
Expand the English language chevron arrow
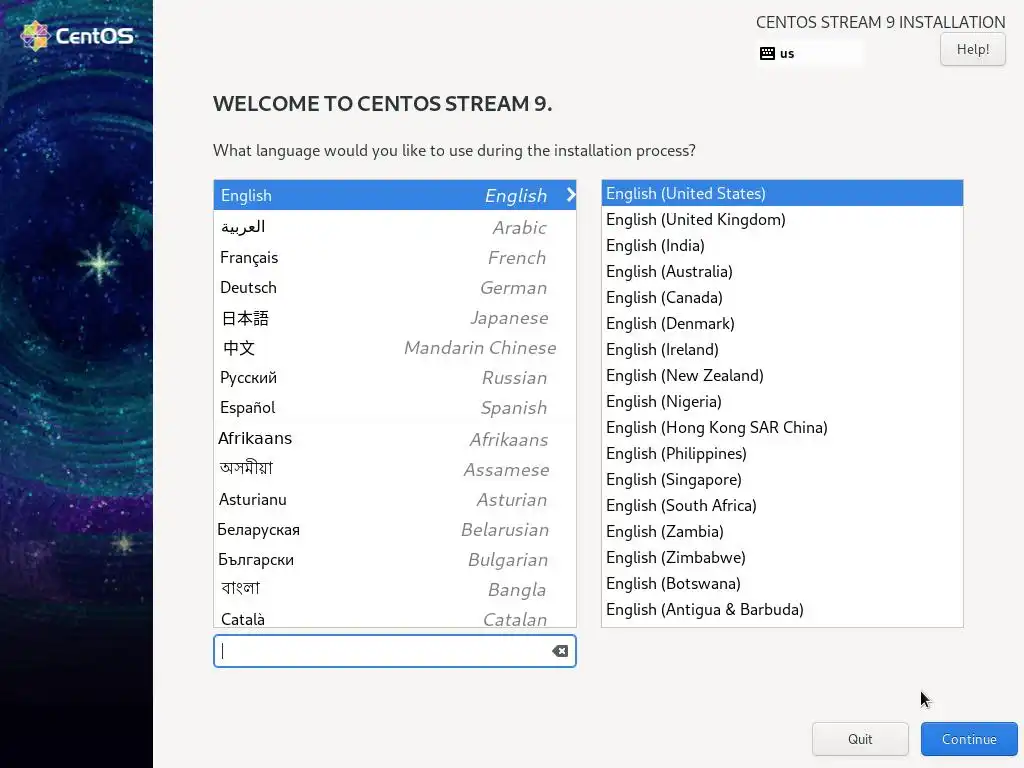[x=570, y=195]
